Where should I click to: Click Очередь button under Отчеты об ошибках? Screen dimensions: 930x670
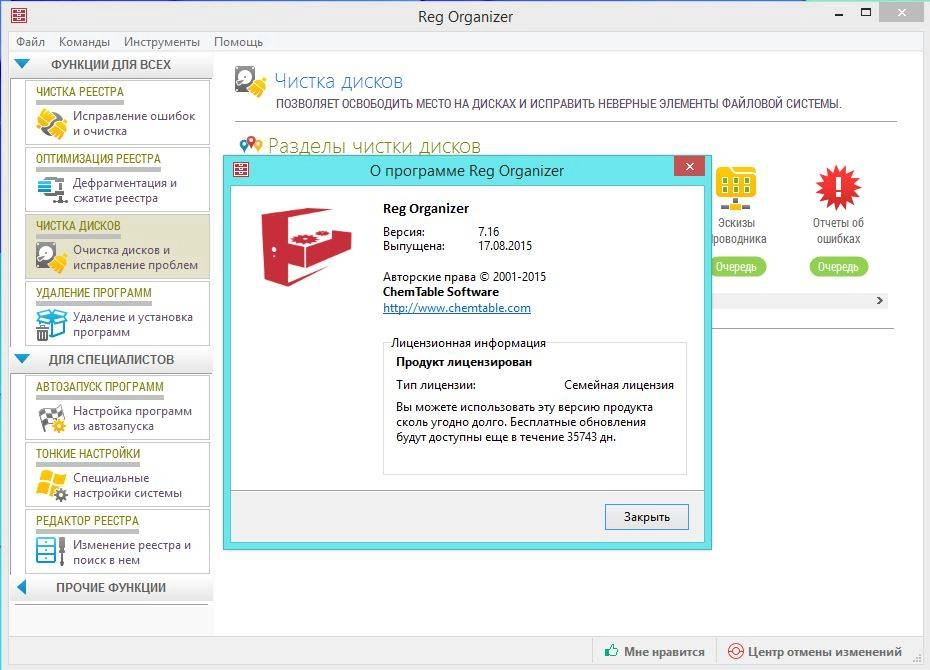pos(838,267)
